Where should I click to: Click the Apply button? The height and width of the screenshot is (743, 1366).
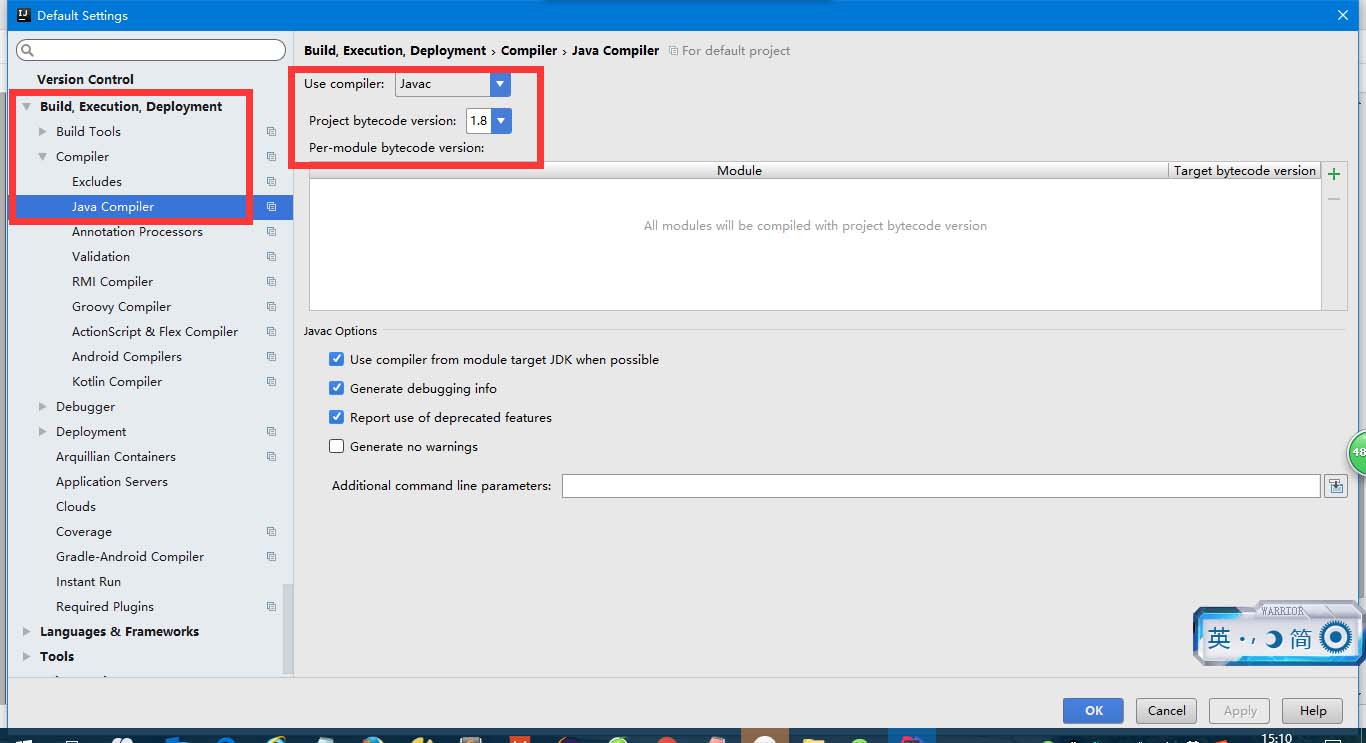(1240, 711)
